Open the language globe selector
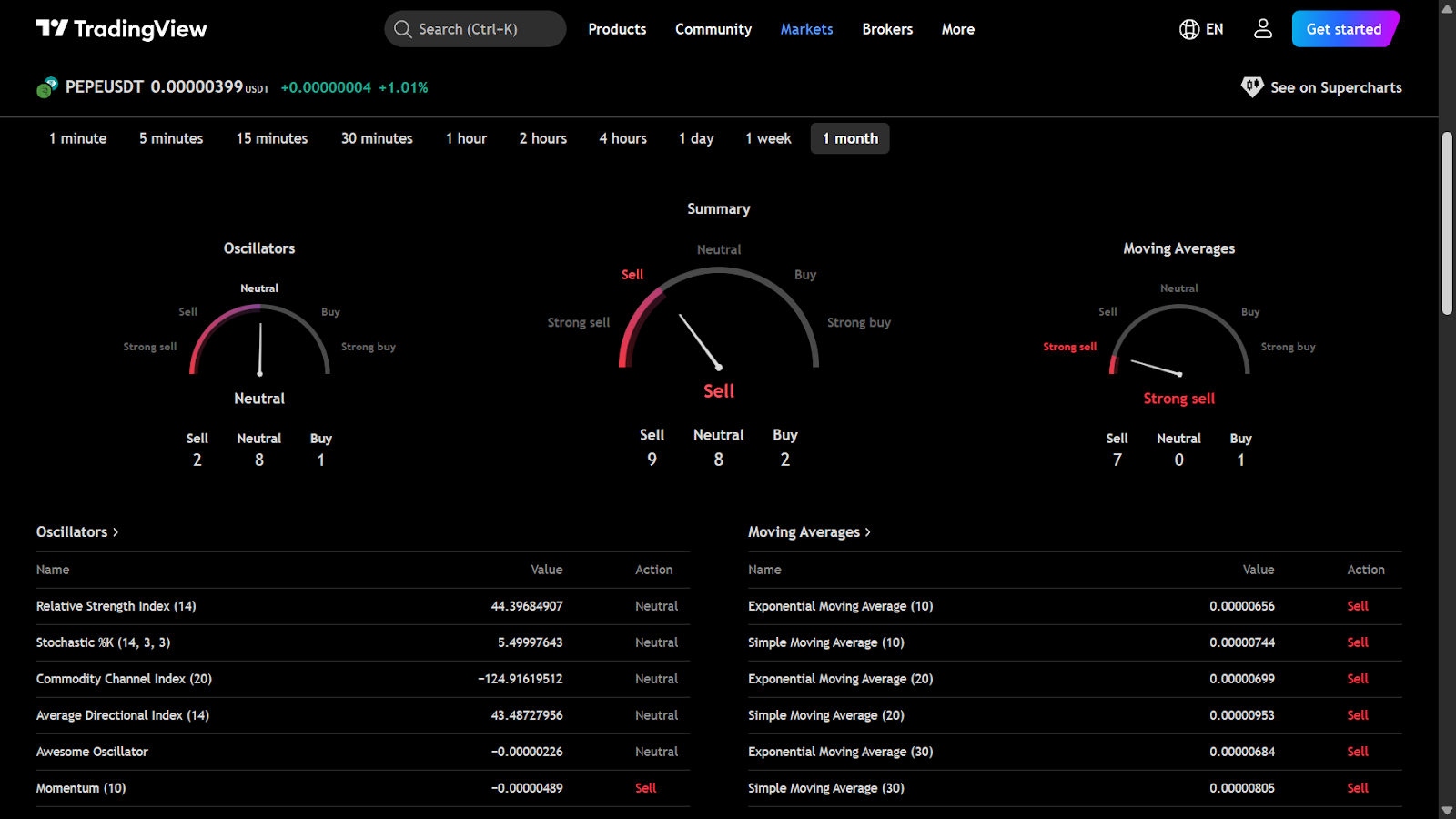 pos(1189,29)
